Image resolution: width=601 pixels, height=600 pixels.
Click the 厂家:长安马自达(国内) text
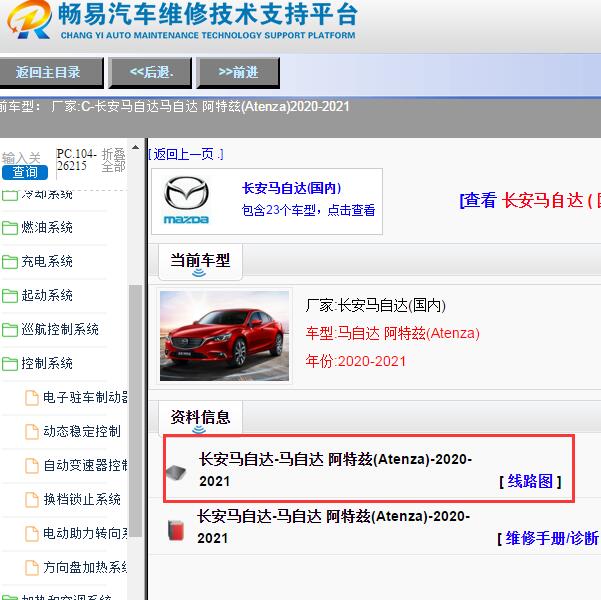click(376, 306)
